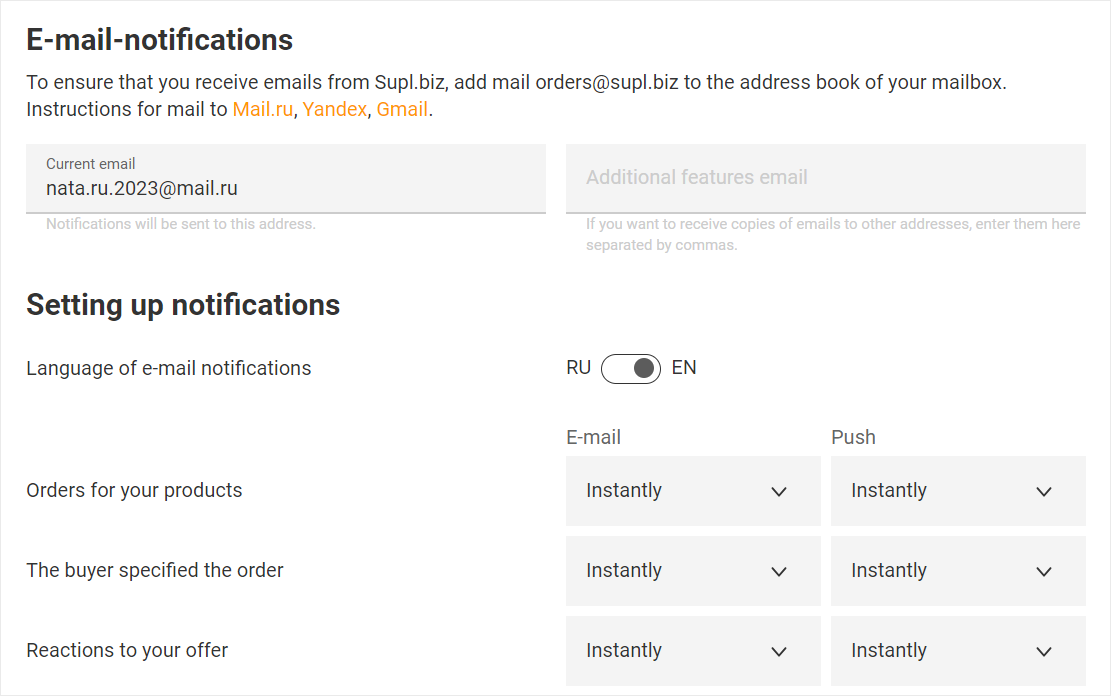Click the Orders for your products label

pyautogui.click(x=134, y=490)
